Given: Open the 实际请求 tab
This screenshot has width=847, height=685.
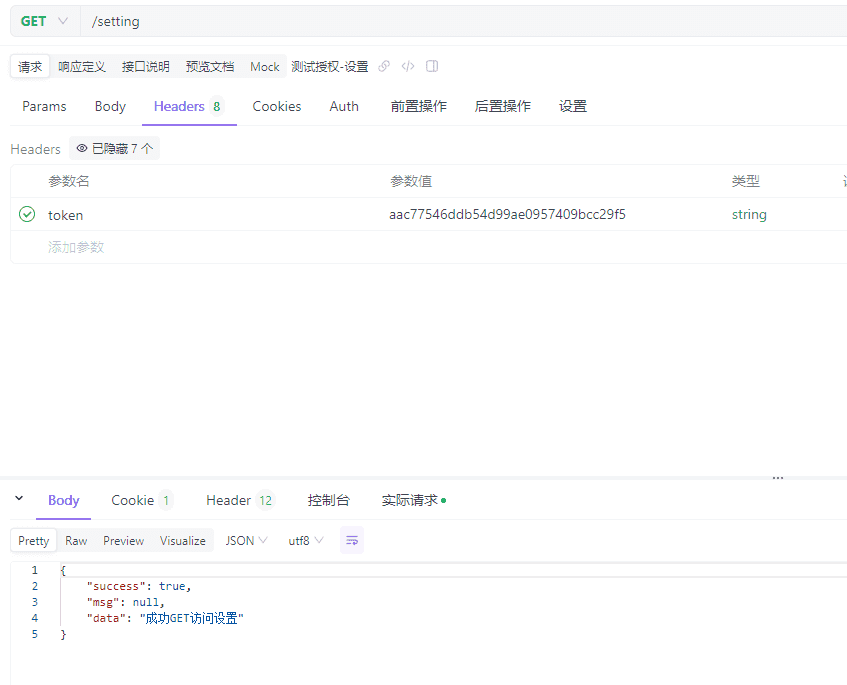Looking at the screenshot, I should click(414, 500).
